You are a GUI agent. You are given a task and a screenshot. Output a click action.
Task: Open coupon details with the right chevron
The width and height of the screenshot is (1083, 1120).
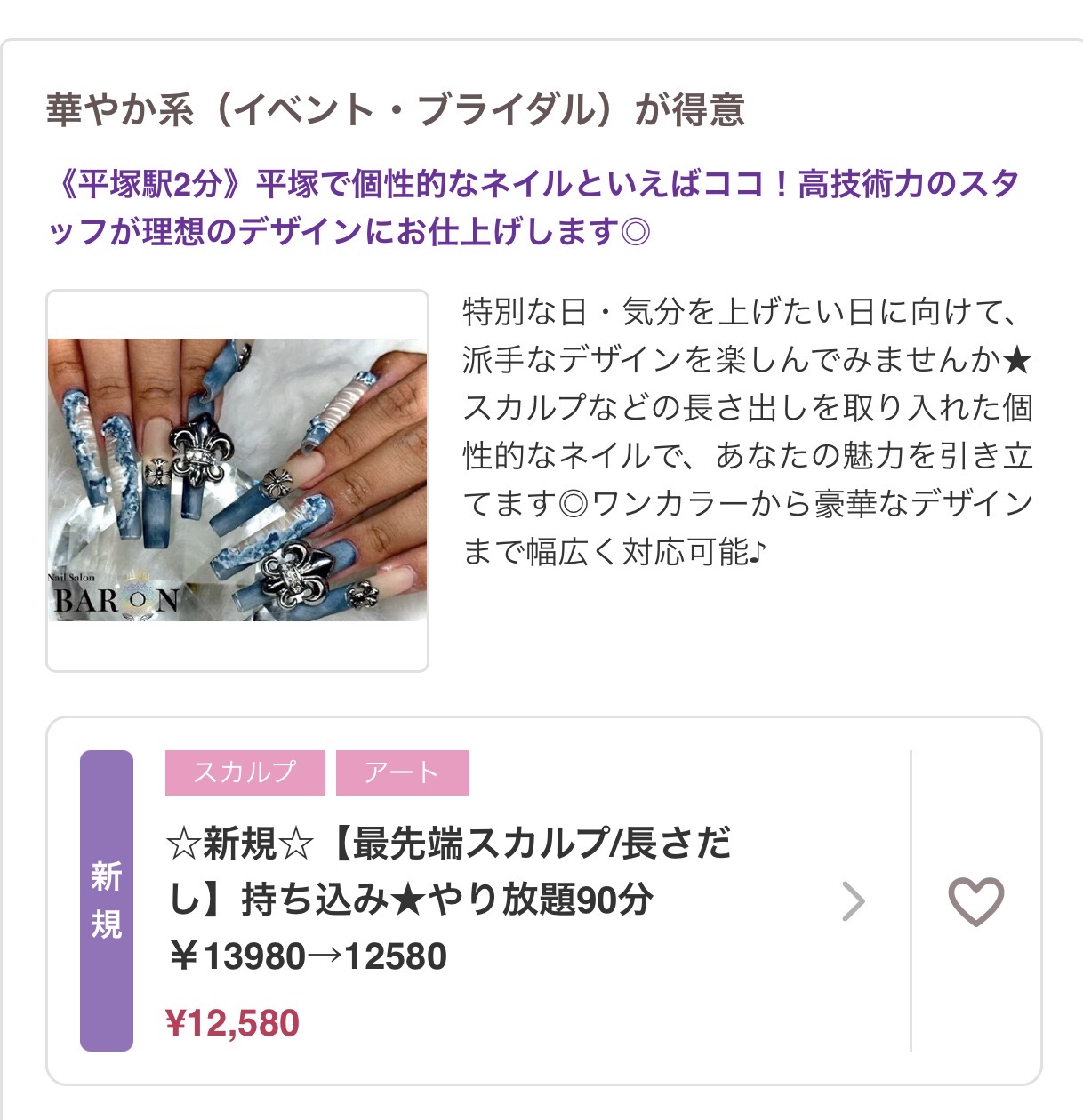[853, 902]
